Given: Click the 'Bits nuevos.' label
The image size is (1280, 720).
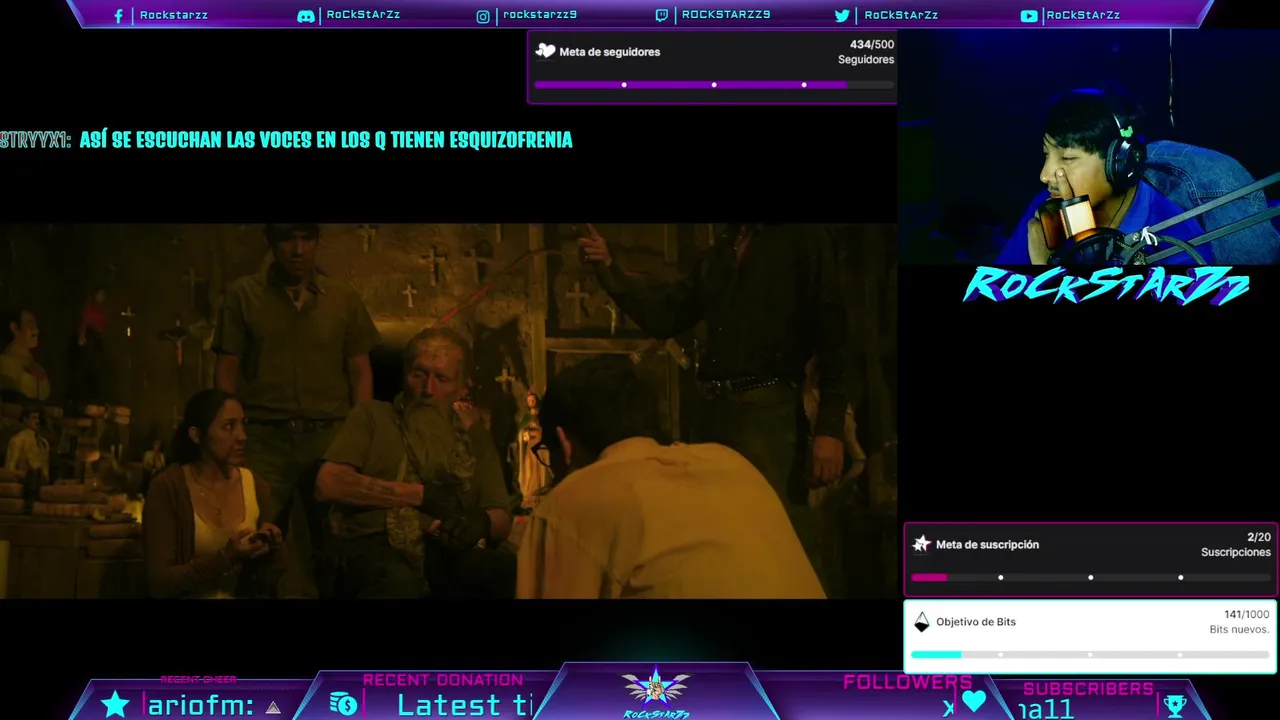Looking at the screenshot, I should [x=1240, y=630].
